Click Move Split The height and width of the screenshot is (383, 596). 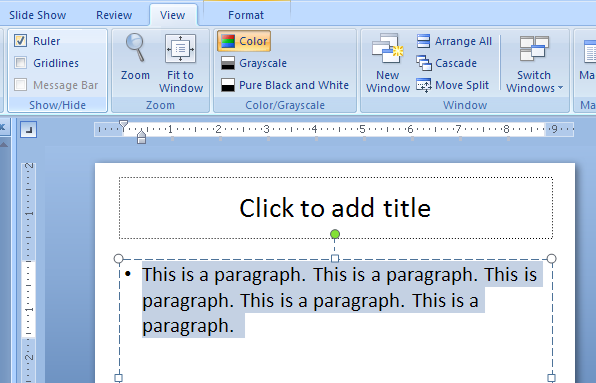pos(452,85)
